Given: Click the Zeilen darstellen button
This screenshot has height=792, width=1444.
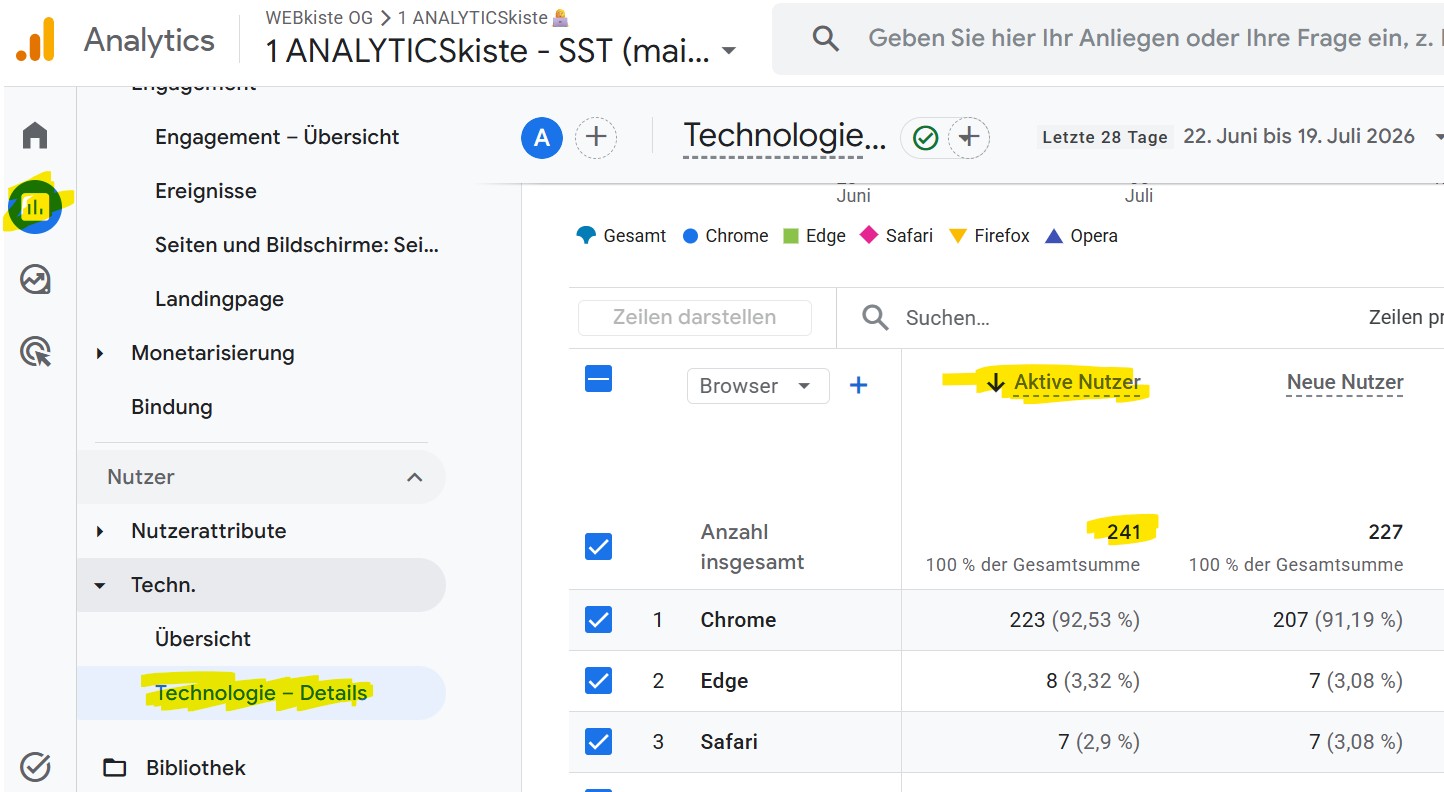Looking at the screenshot, I should tap(694, 317).
